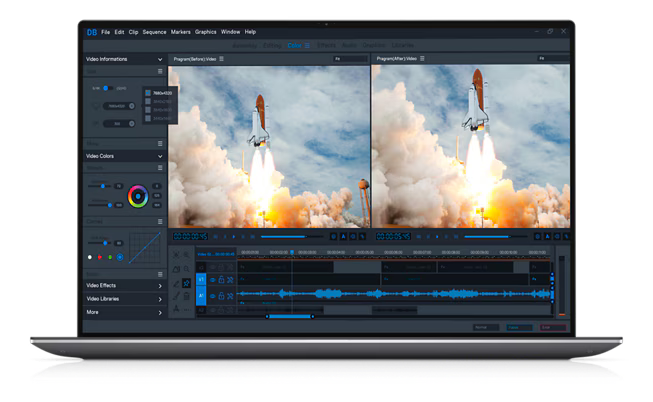
Task: Play the After monitor video
Action: tap(437, 237)
